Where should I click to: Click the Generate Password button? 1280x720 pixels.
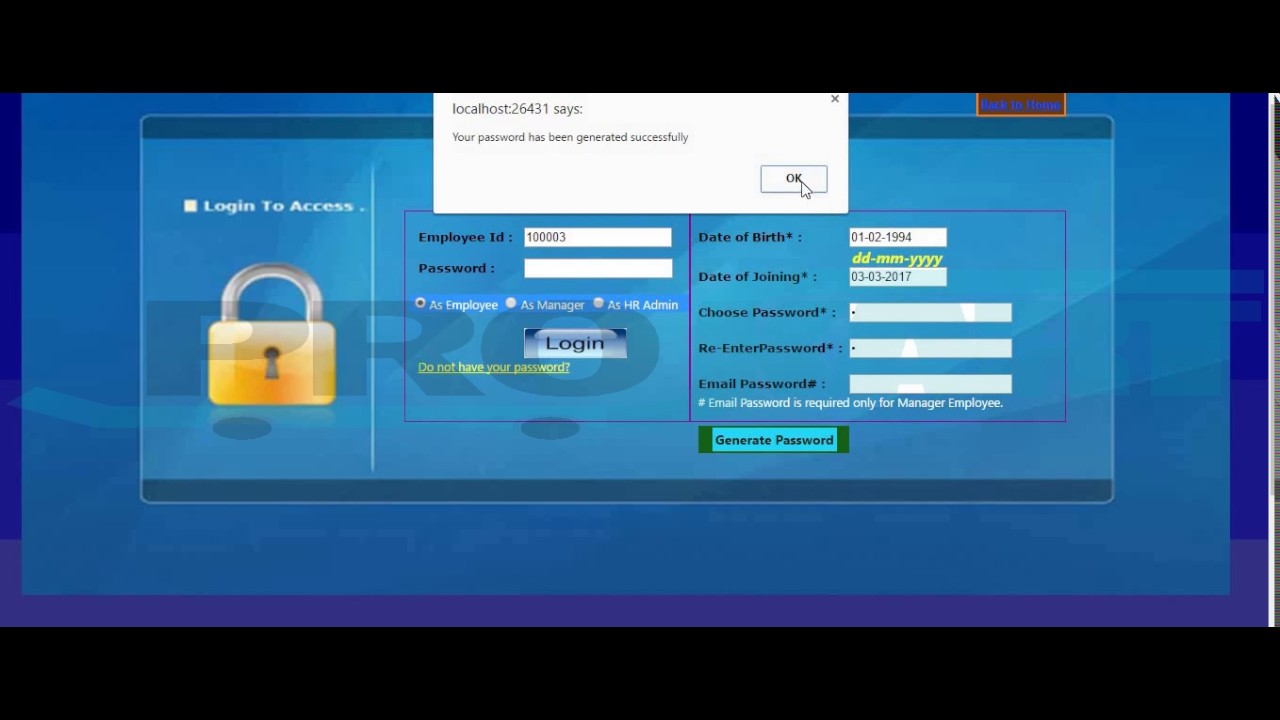[774, 440]
